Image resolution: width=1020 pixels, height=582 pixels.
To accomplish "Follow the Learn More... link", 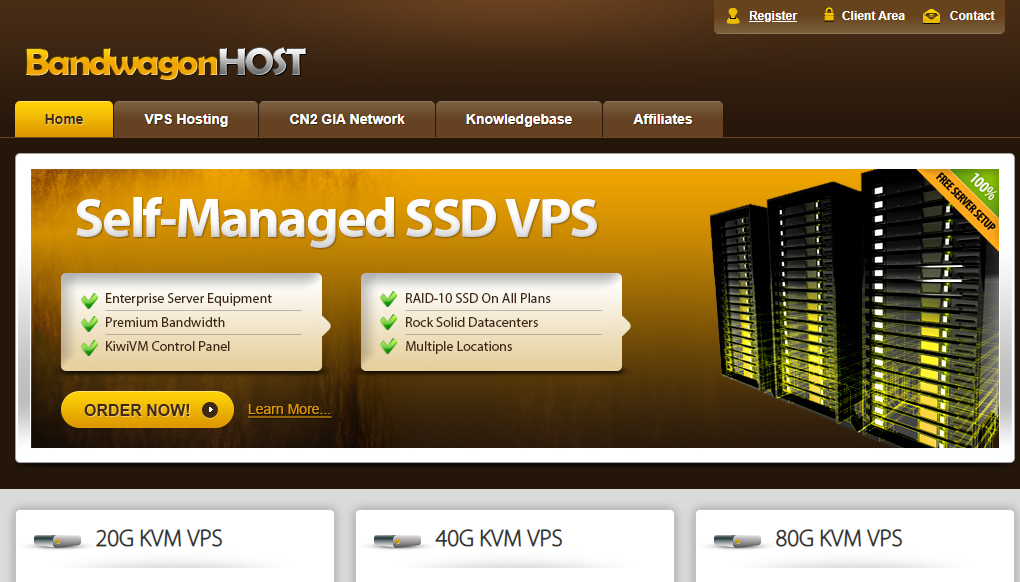I will (289, 410).
